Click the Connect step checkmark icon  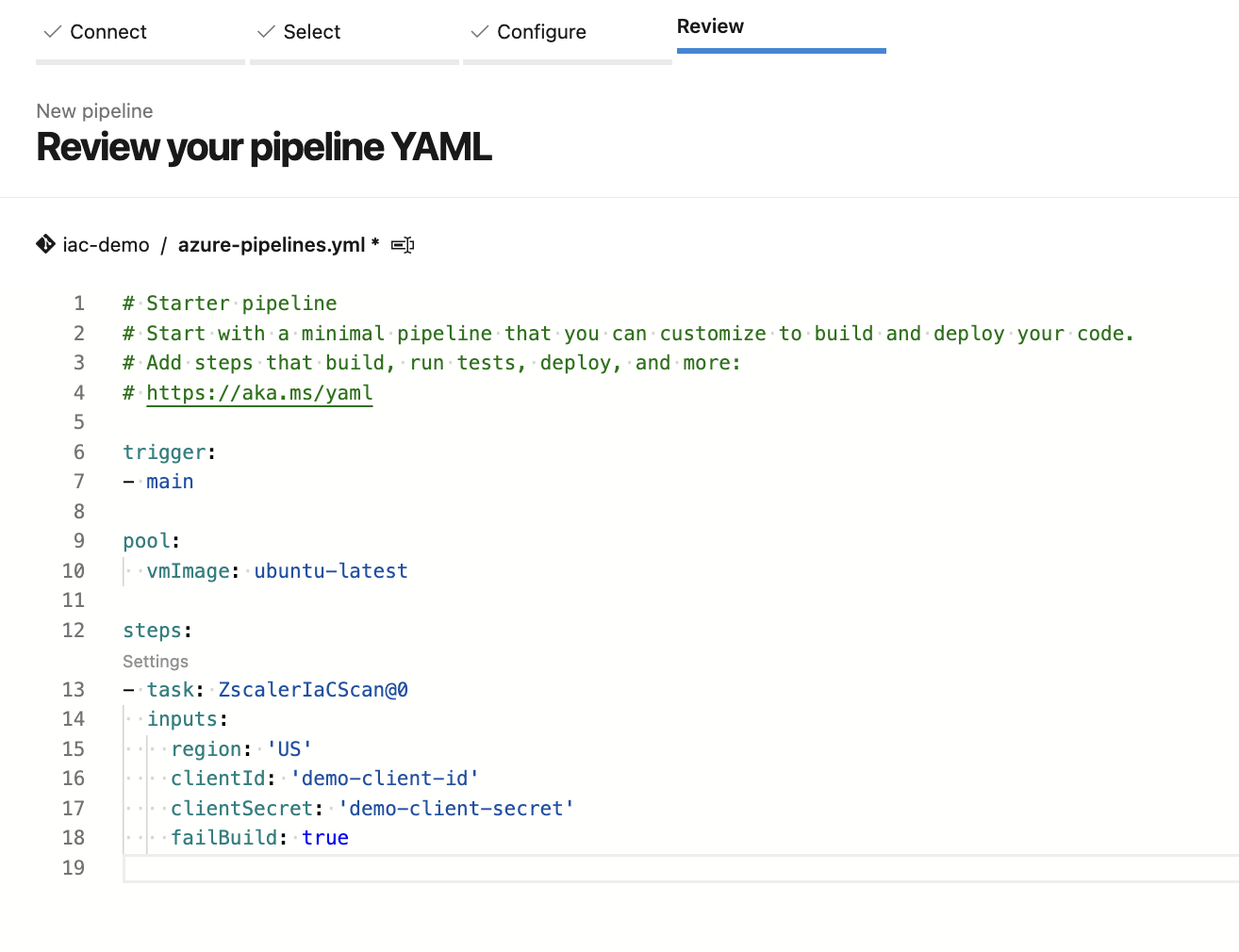(53, 32)
